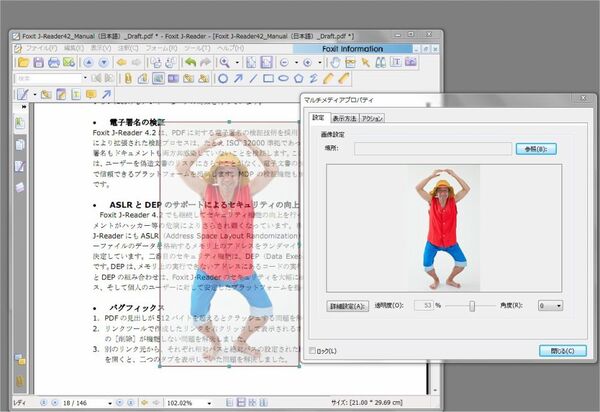
Task: Click the last page button in status bar
Action: point(130,403)
